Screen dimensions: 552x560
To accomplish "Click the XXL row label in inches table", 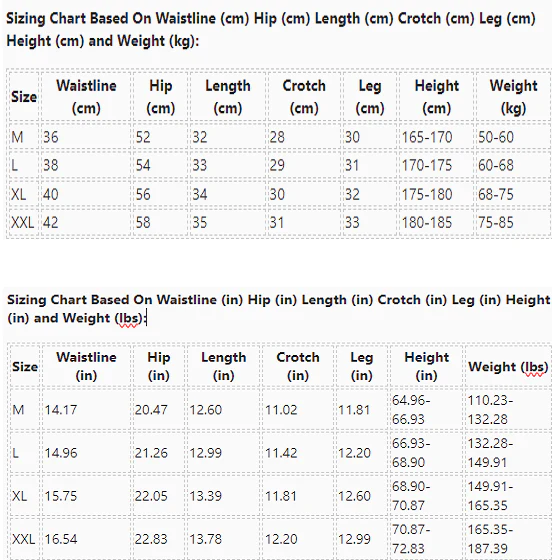I will (x=25, y=539).
